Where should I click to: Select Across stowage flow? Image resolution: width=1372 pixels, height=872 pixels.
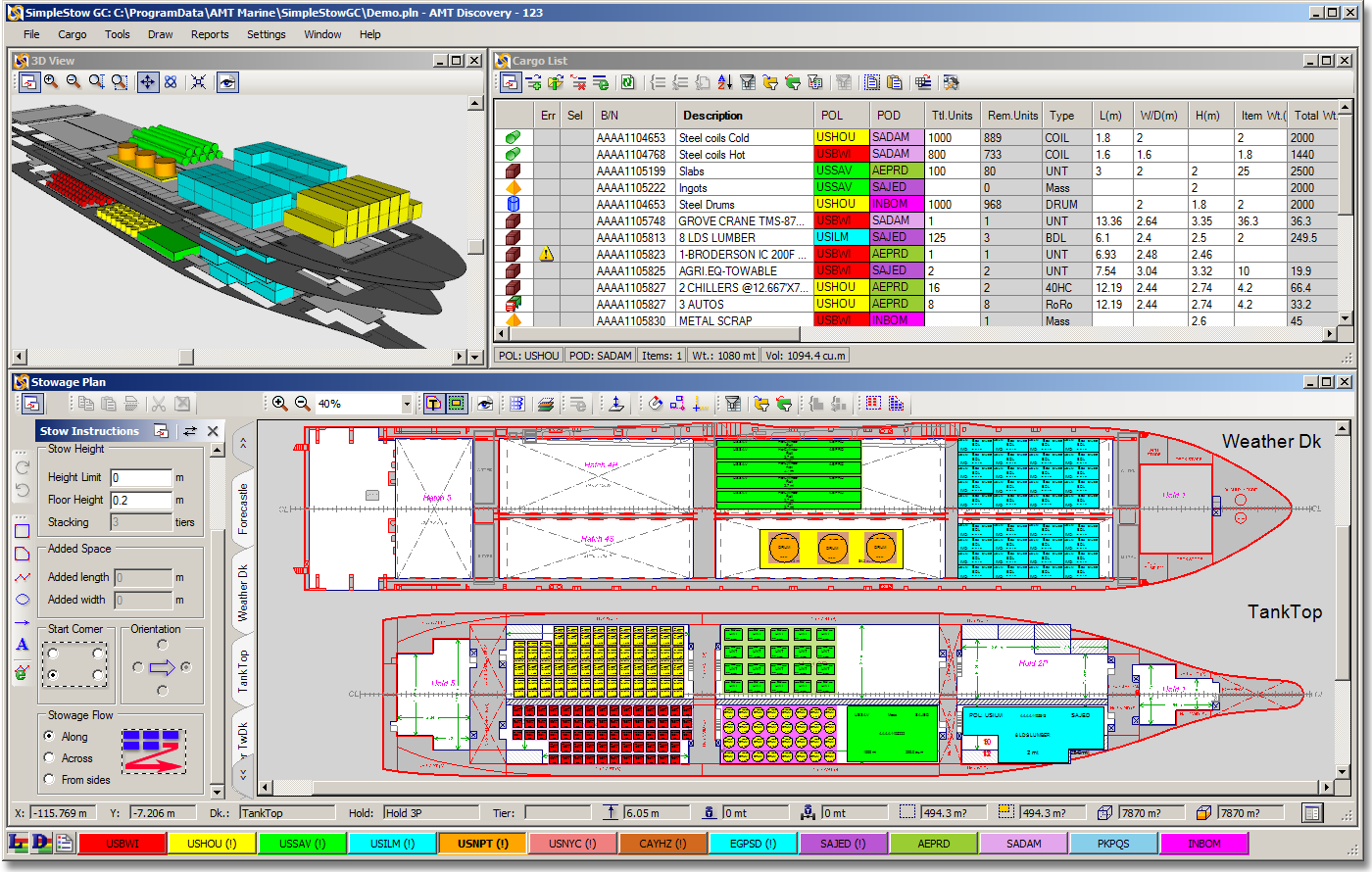pyautogui.click(x=49, y=757)
